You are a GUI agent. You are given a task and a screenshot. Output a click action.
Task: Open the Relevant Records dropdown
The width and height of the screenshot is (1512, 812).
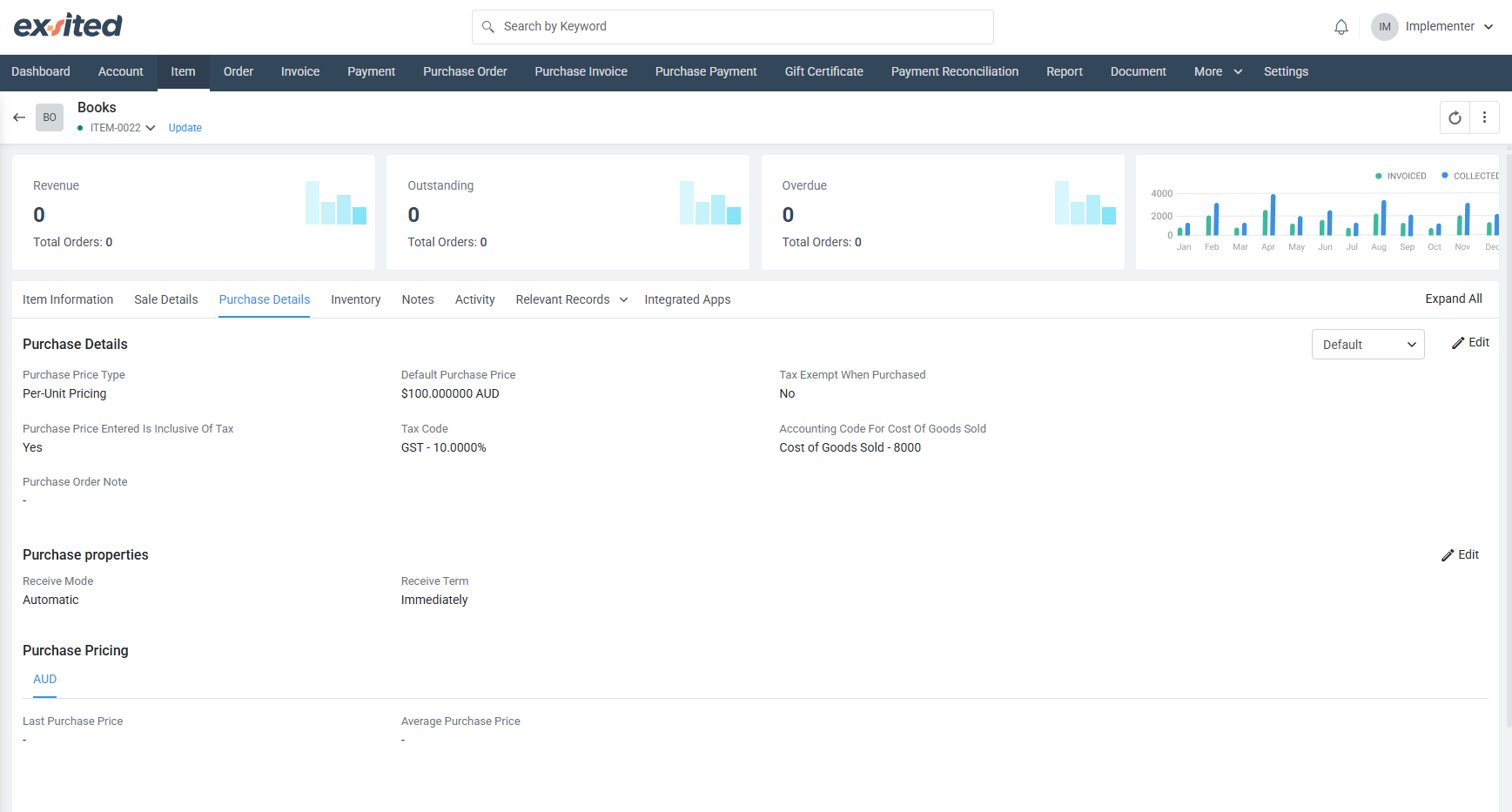[x=572, y=299]
